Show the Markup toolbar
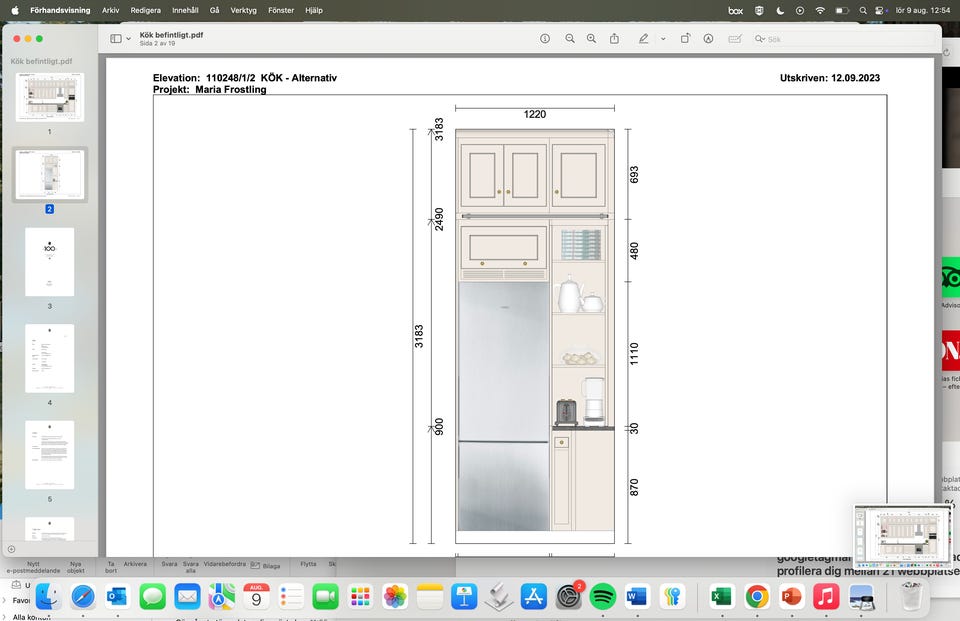The width and height of the screenshot is (960, 621). click(x=708, y=38)
